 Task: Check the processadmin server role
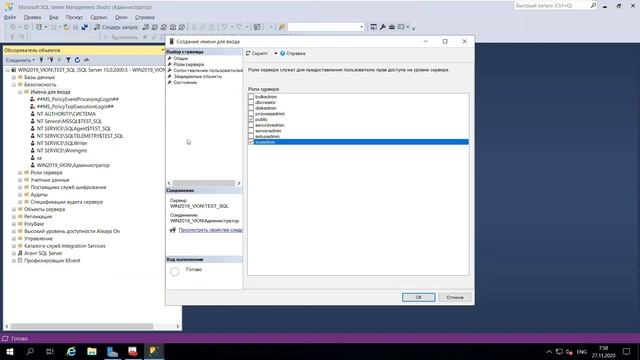pos(251,114)
